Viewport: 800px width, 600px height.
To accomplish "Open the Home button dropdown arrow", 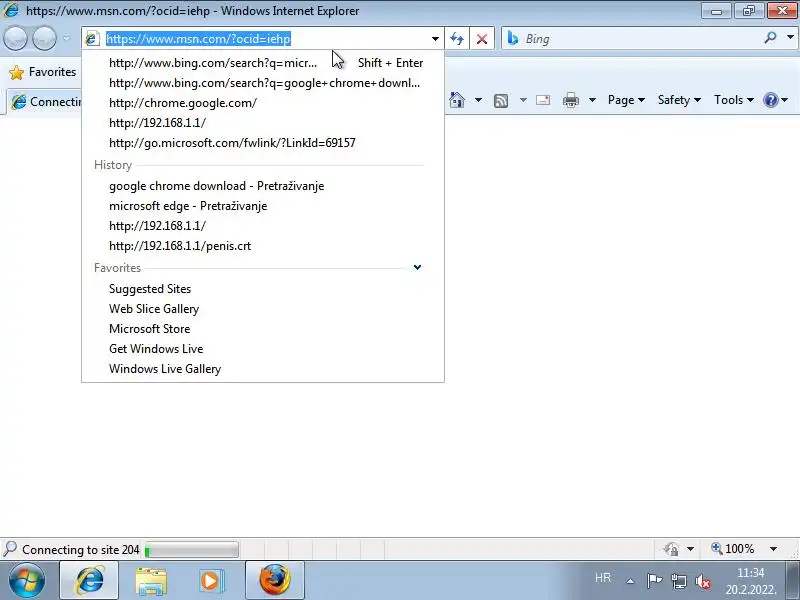I will pos(478,100).
